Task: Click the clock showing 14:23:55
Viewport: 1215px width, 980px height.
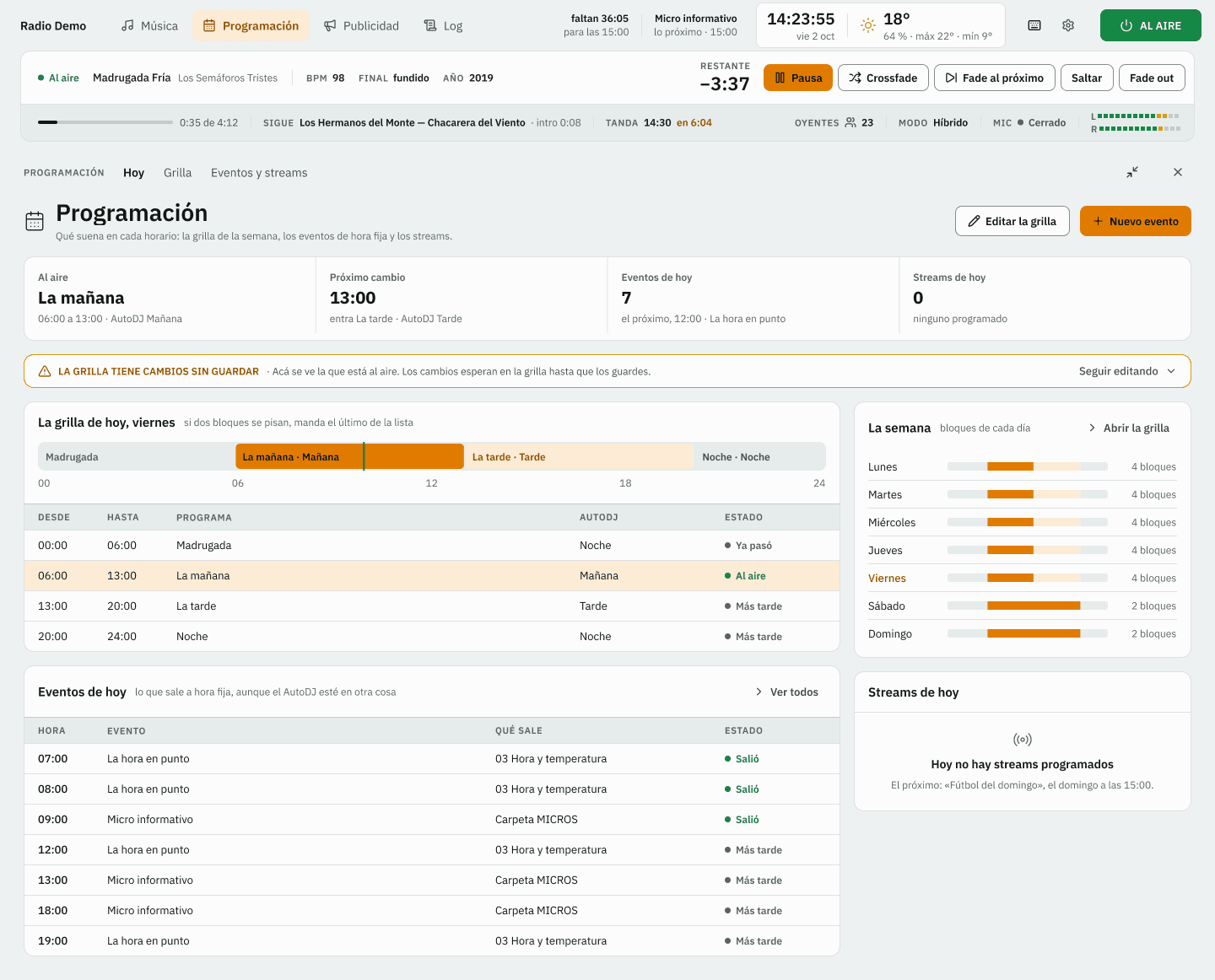Action: [801, 19]
